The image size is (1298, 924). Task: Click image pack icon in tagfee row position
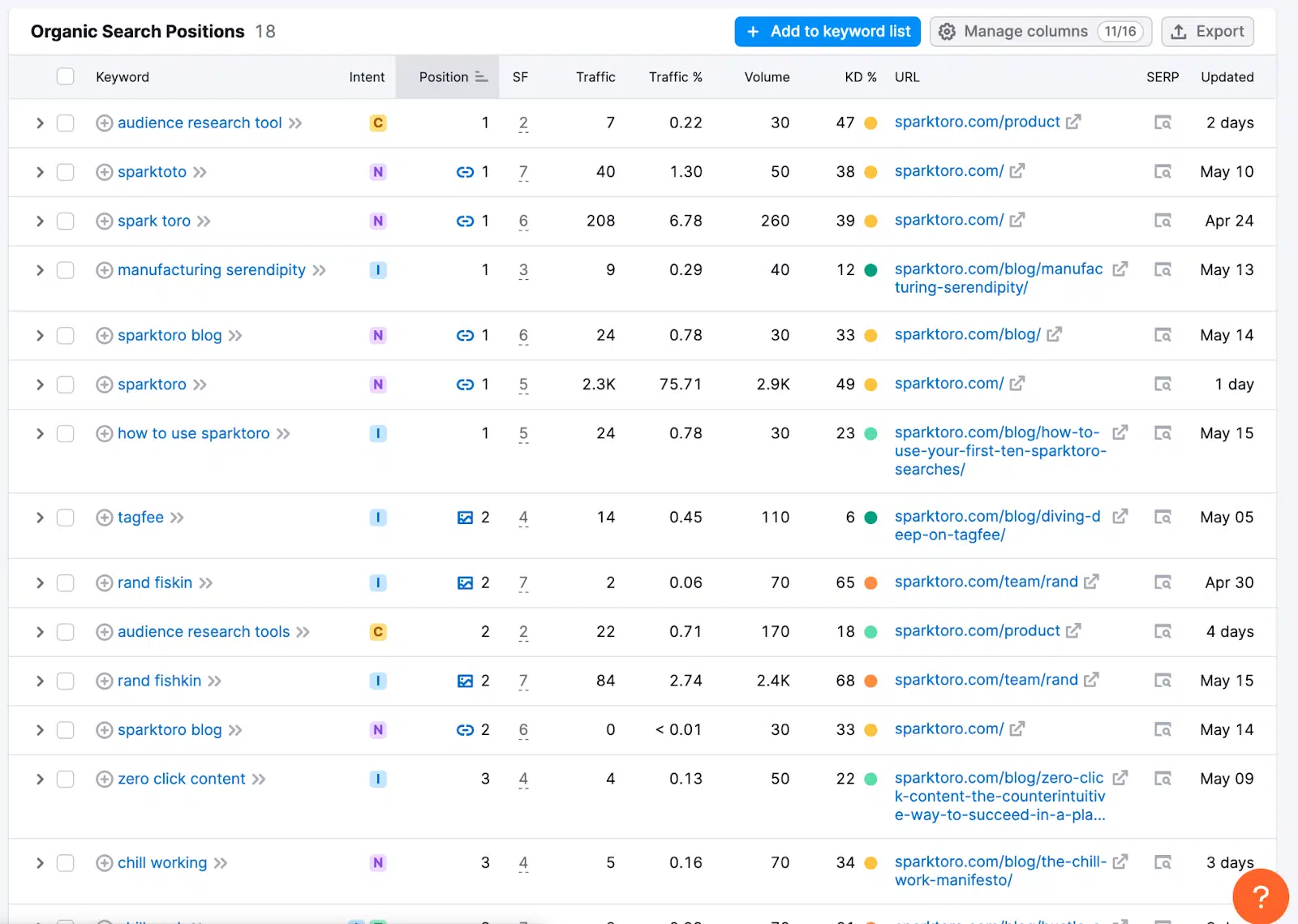coord(465,518)
